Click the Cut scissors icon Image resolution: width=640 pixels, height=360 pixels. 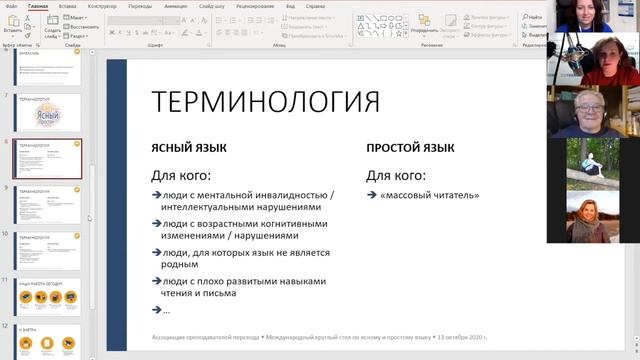27,18
